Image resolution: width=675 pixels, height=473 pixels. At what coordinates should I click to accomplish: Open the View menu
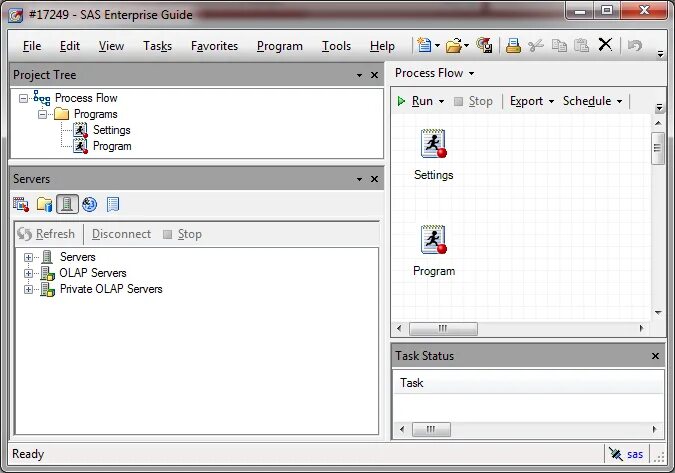pos(111,46)
